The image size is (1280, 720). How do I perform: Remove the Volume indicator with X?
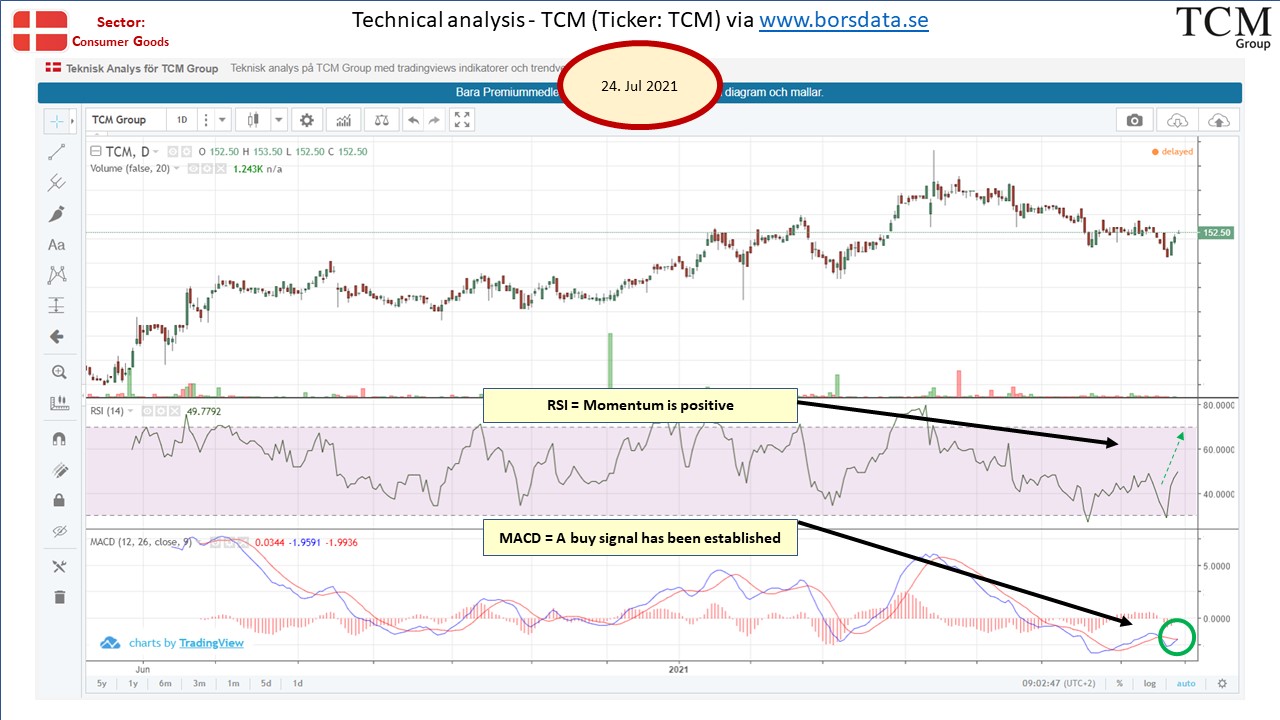pos(221,168)
